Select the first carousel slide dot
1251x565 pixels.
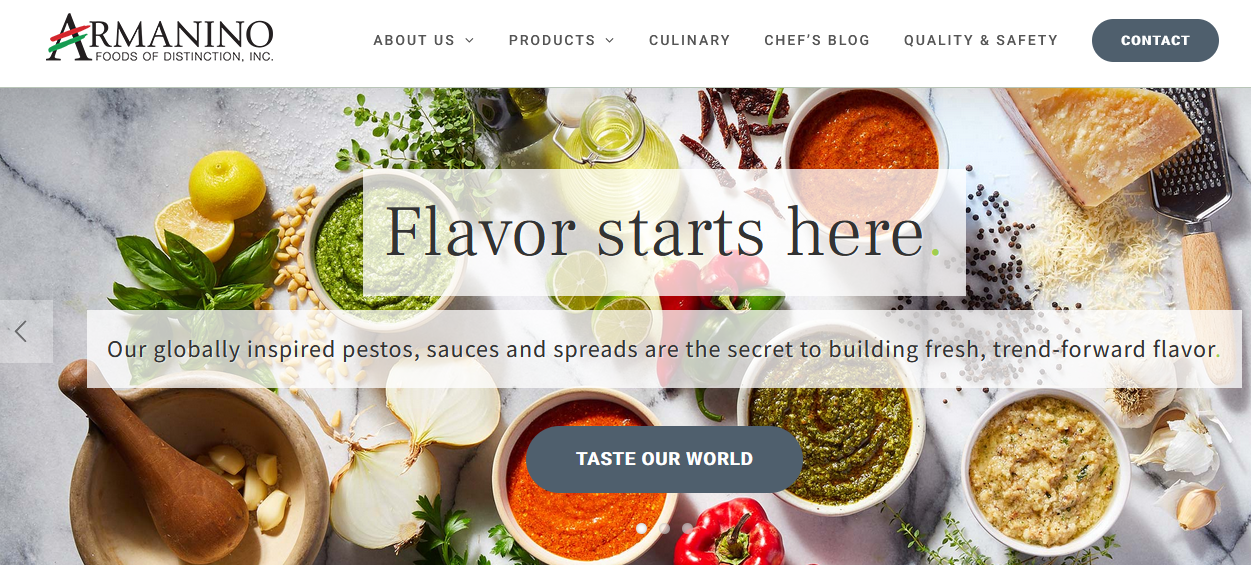641,528
